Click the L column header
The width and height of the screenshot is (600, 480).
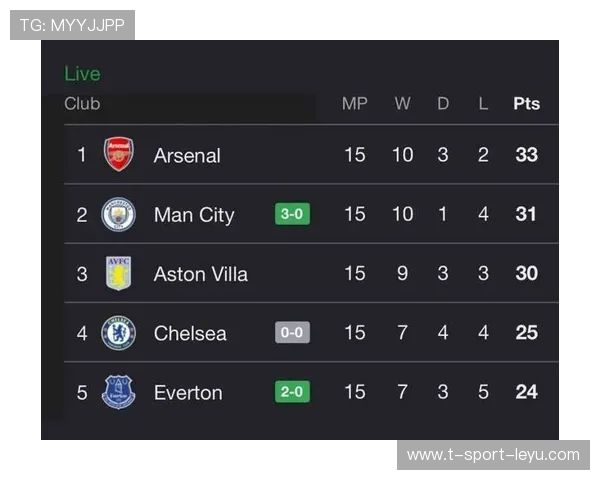tap(483, 104)
